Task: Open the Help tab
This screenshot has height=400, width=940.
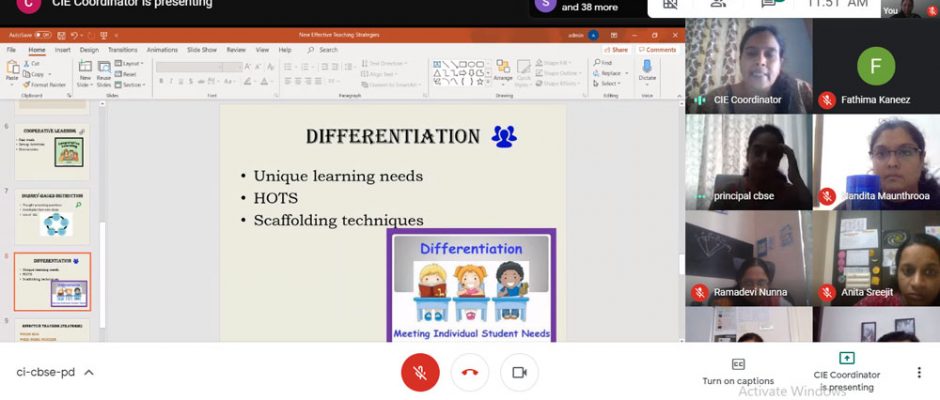Action: click(285, 50)
